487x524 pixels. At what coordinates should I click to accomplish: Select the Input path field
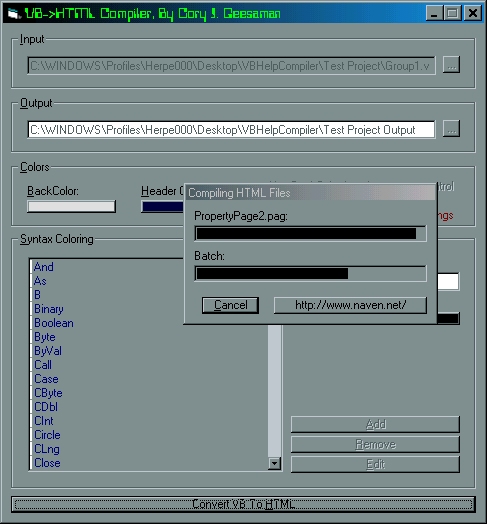[231, 66]
